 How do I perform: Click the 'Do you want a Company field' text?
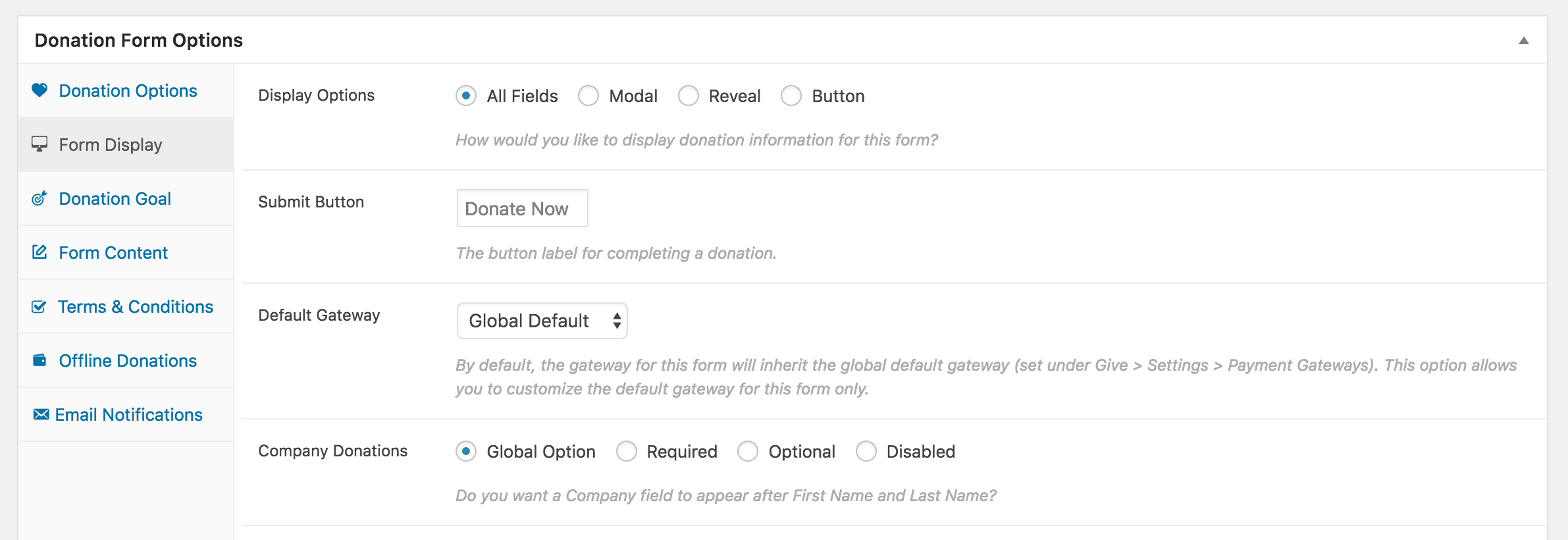726,495
